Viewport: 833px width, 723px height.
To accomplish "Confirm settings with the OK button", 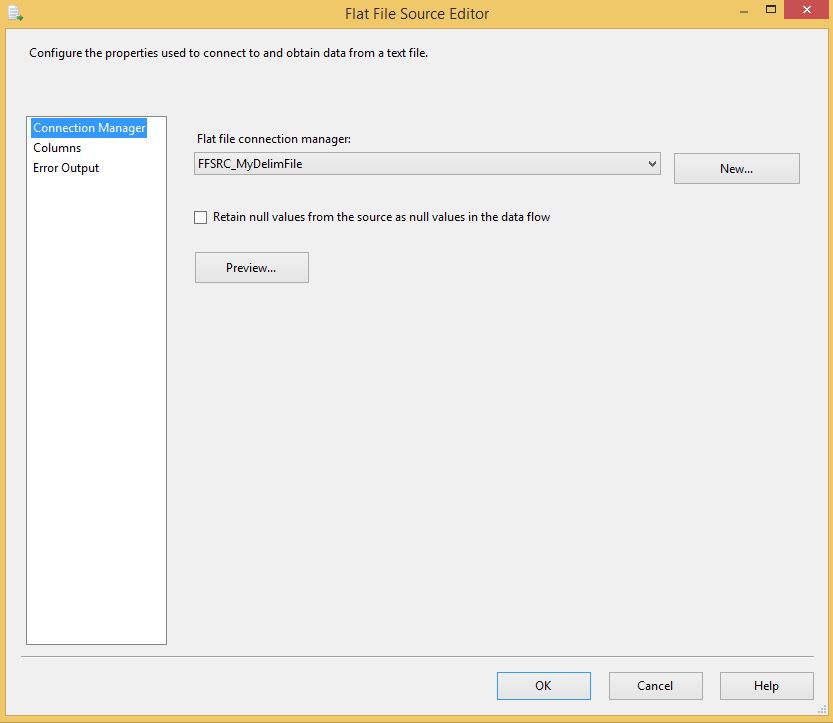I will (543, 686).
